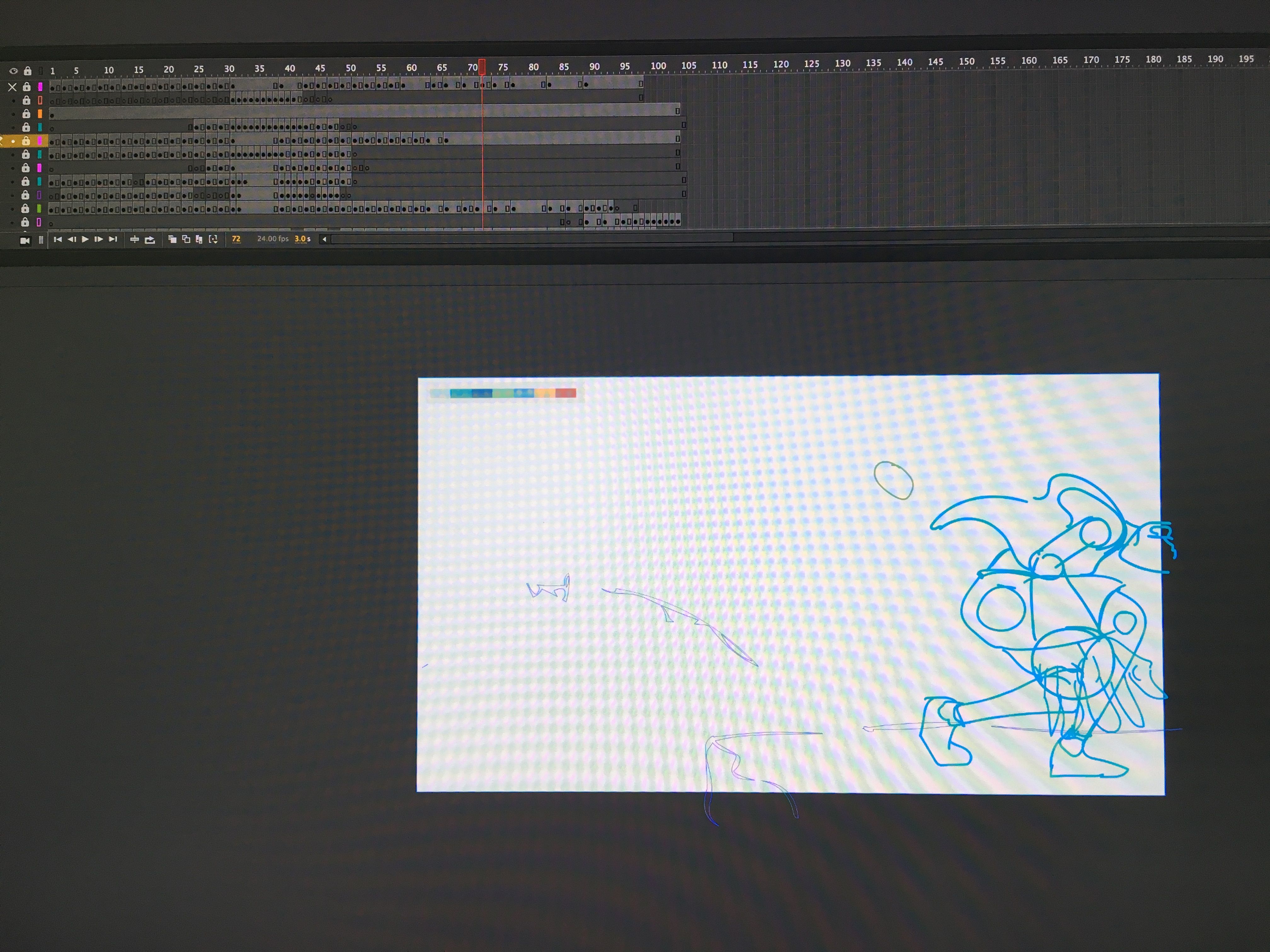Enable onion skin outlines

(186, 239)
